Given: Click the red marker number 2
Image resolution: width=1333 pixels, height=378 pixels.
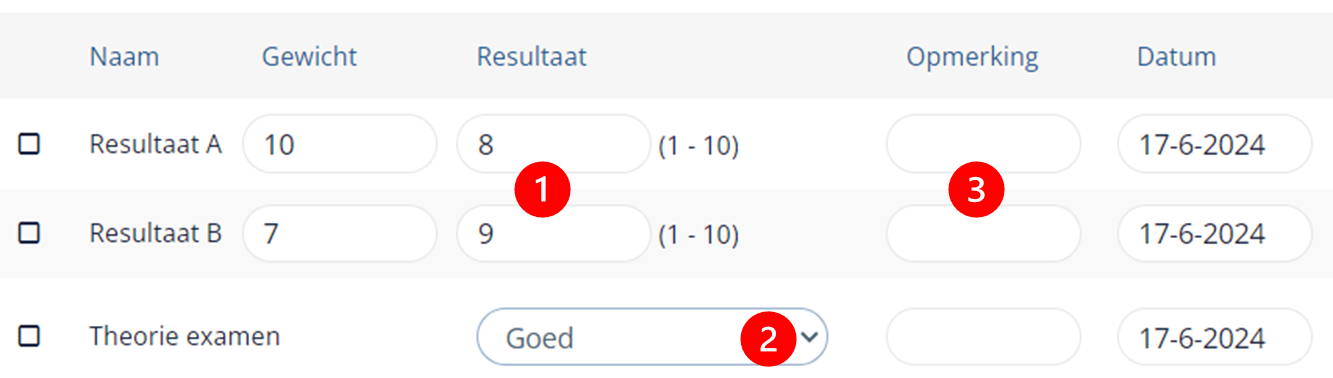Looking at the screenshot, I should (768, 338).
